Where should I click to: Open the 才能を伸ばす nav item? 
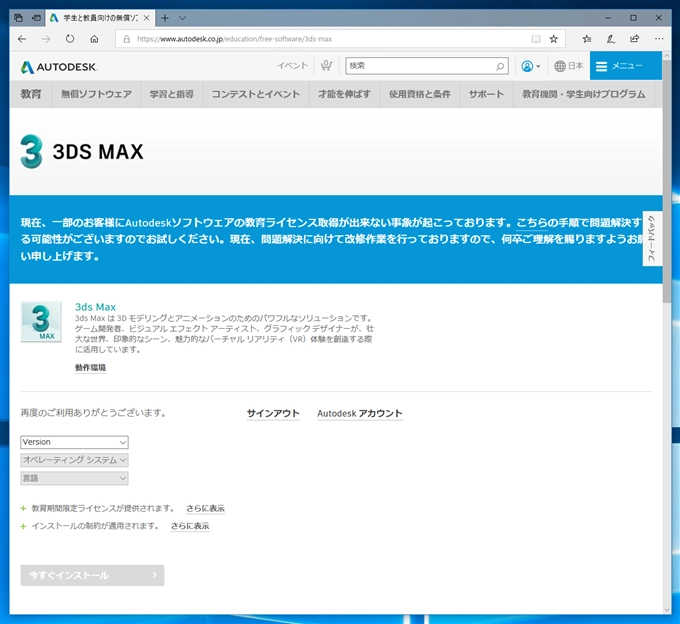click(x=344, y=94)
